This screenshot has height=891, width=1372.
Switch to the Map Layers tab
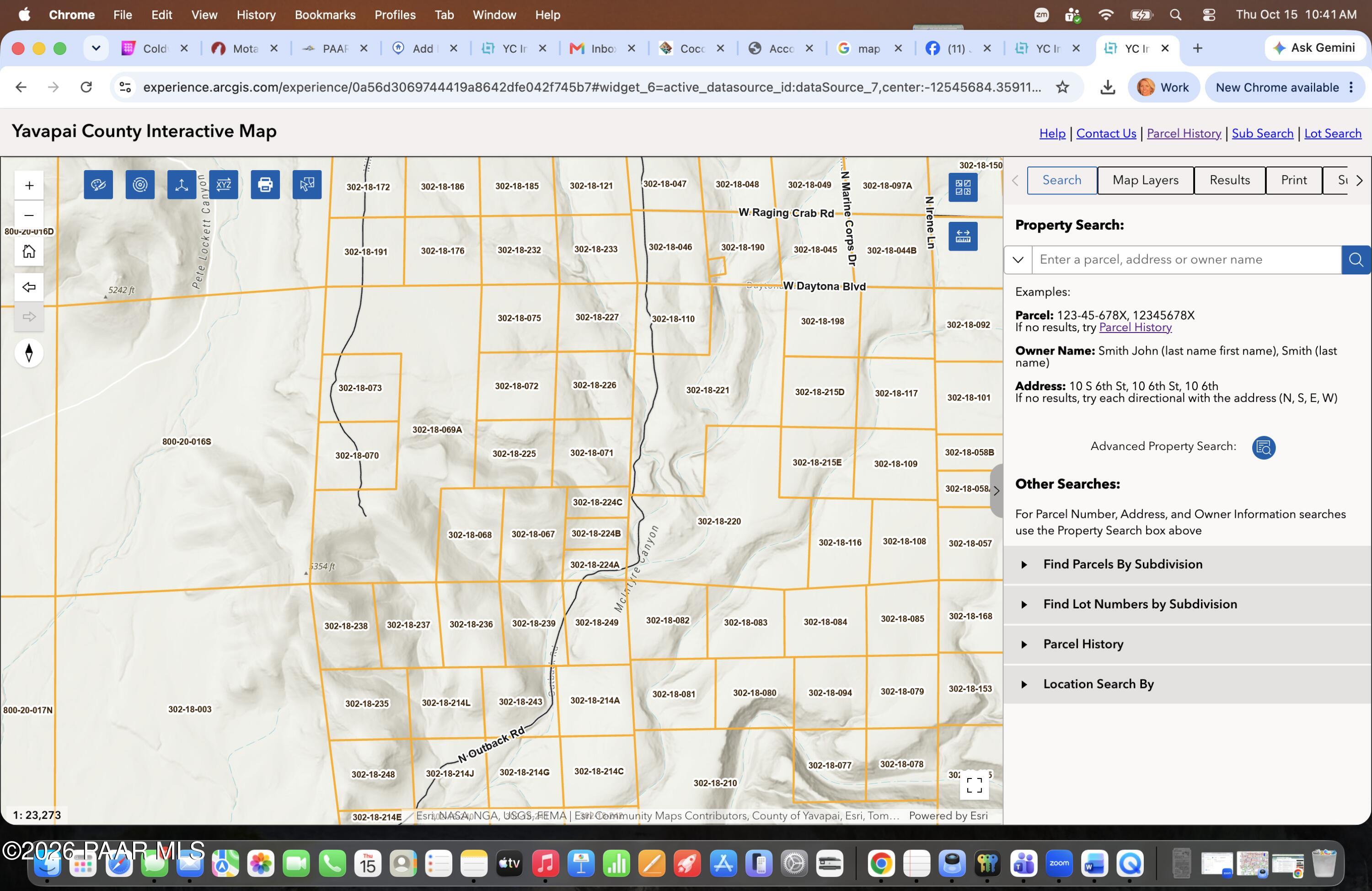[1146, 181]
